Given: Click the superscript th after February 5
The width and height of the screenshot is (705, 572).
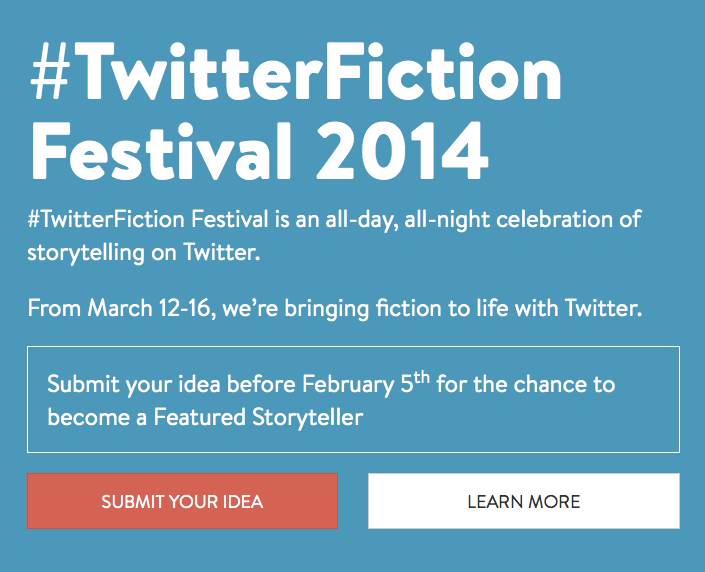Looking at the screenshot, I should (421, 378).
